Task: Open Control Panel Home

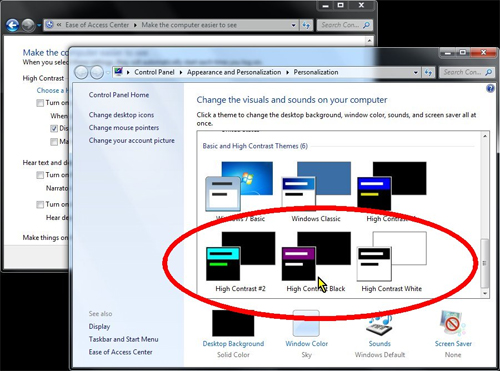Action: [119, 95]
